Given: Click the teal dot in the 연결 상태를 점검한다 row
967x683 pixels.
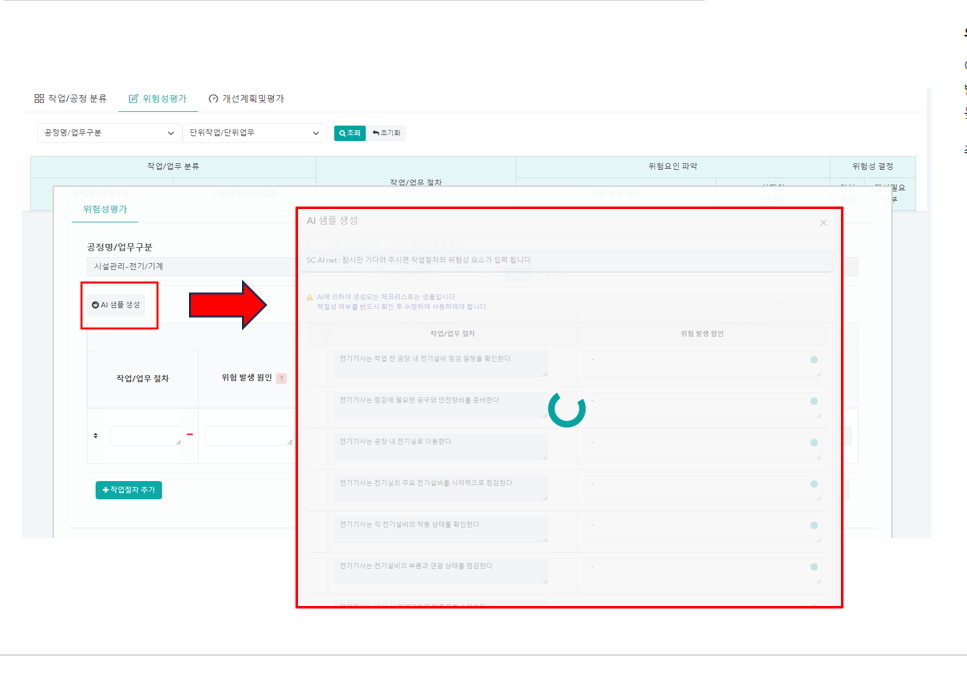Looking at the screenshot, I should coord(814,566).
